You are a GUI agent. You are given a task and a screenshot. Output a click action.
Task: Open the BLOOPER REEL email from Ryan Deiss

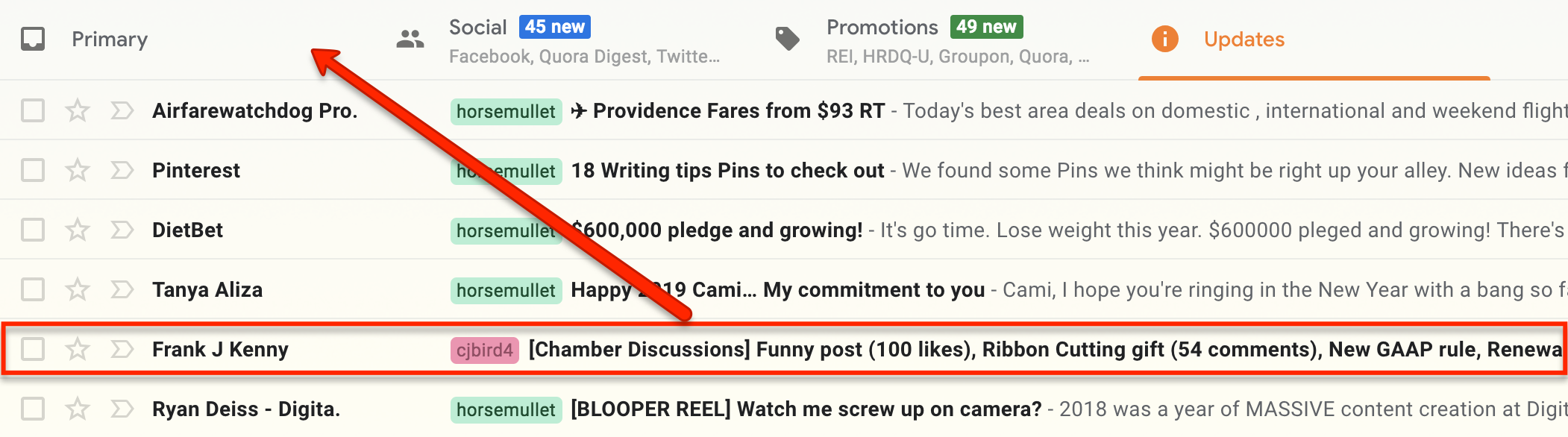[806, 409]
